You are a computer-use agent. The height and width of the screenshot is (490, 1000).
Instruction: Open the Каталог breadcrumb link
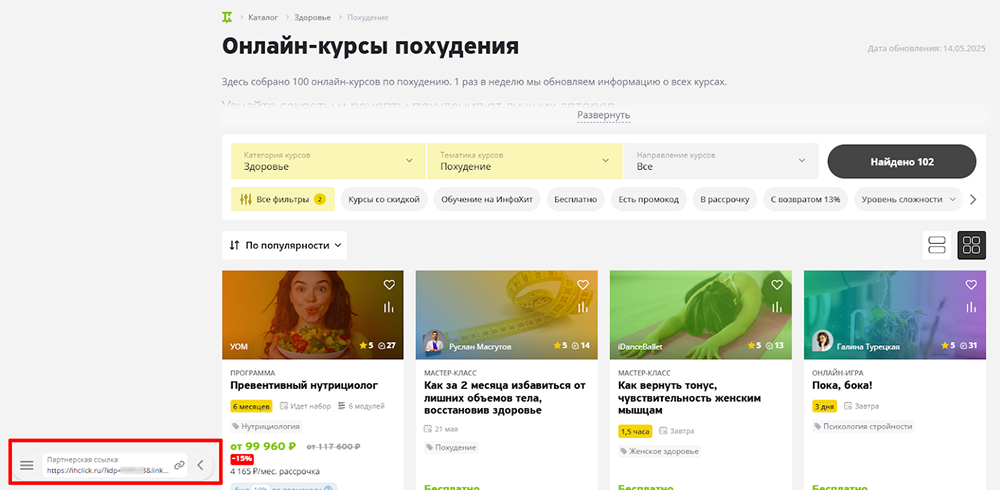pos(263,17)
